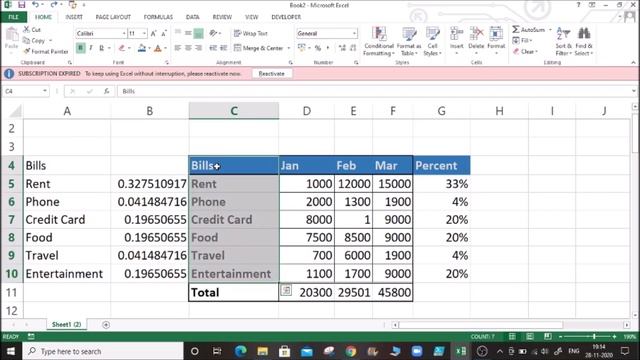Increase the indent of cell contents

tap(223, 48)
